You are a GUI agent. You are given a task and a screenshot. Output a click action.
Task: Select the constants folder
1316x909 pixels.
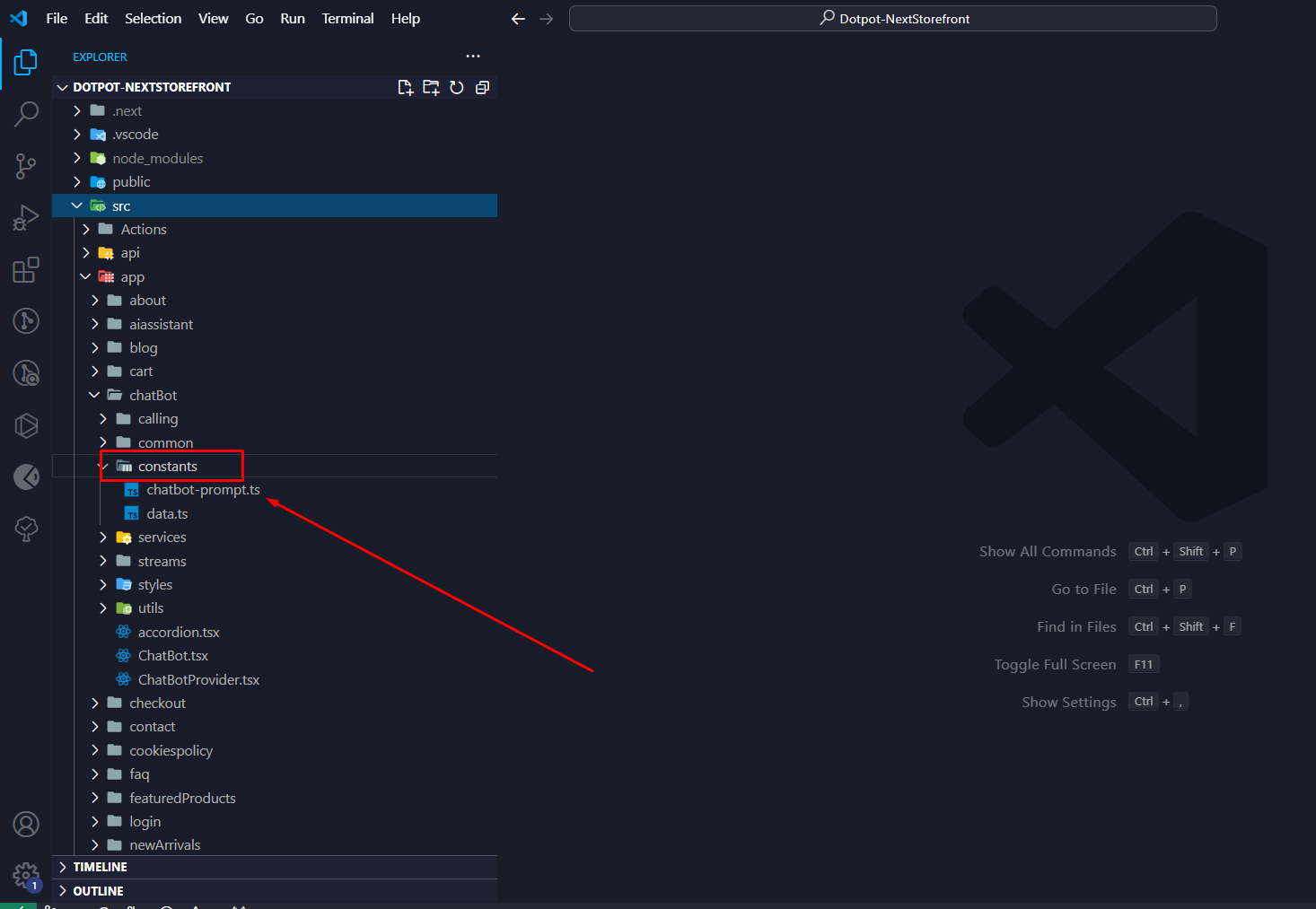point(275,467)
